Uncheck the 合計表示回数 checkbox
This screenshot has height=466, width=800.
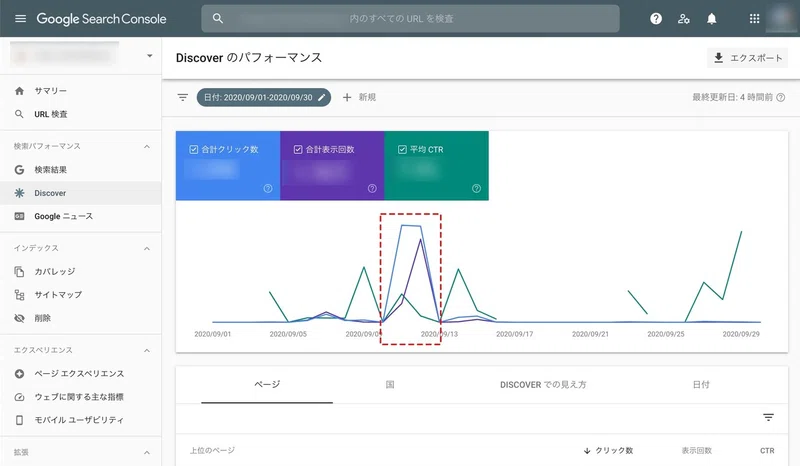tap(298, 150)
